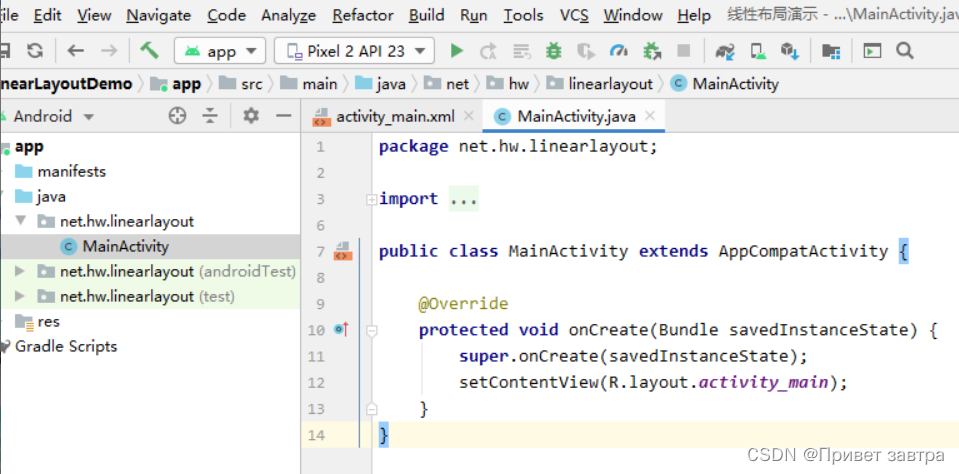Close the activity_main.xml tab
This screenshot has height=474, width=959.
point(468,116)
